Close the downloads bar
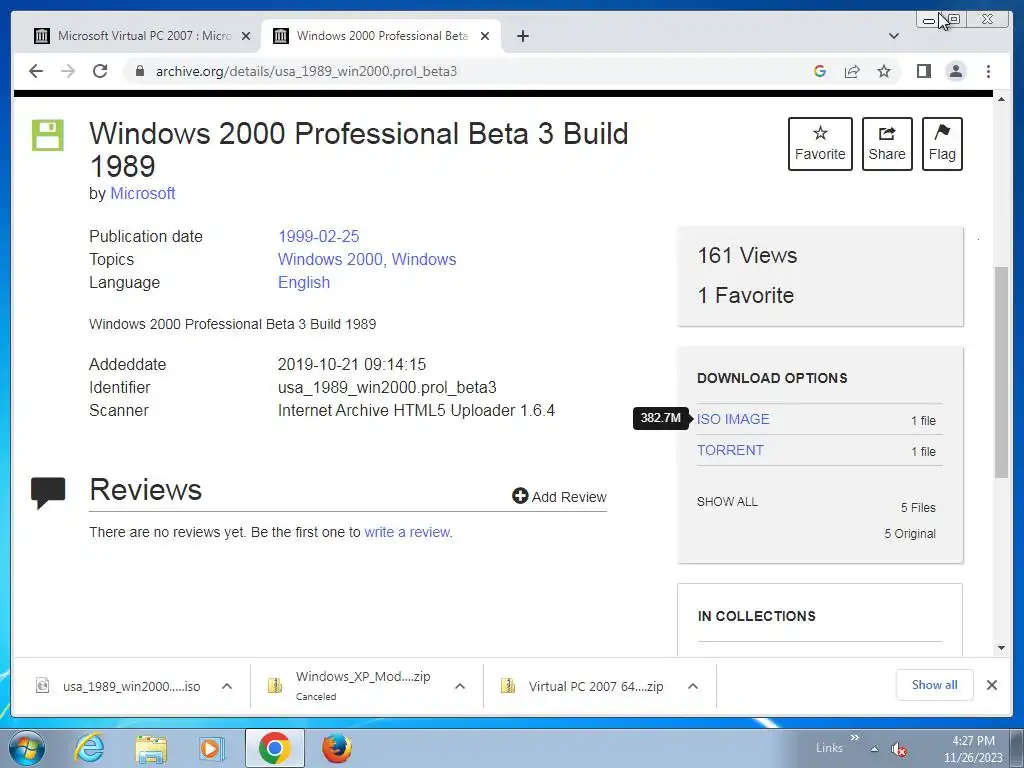 [991, 685]
